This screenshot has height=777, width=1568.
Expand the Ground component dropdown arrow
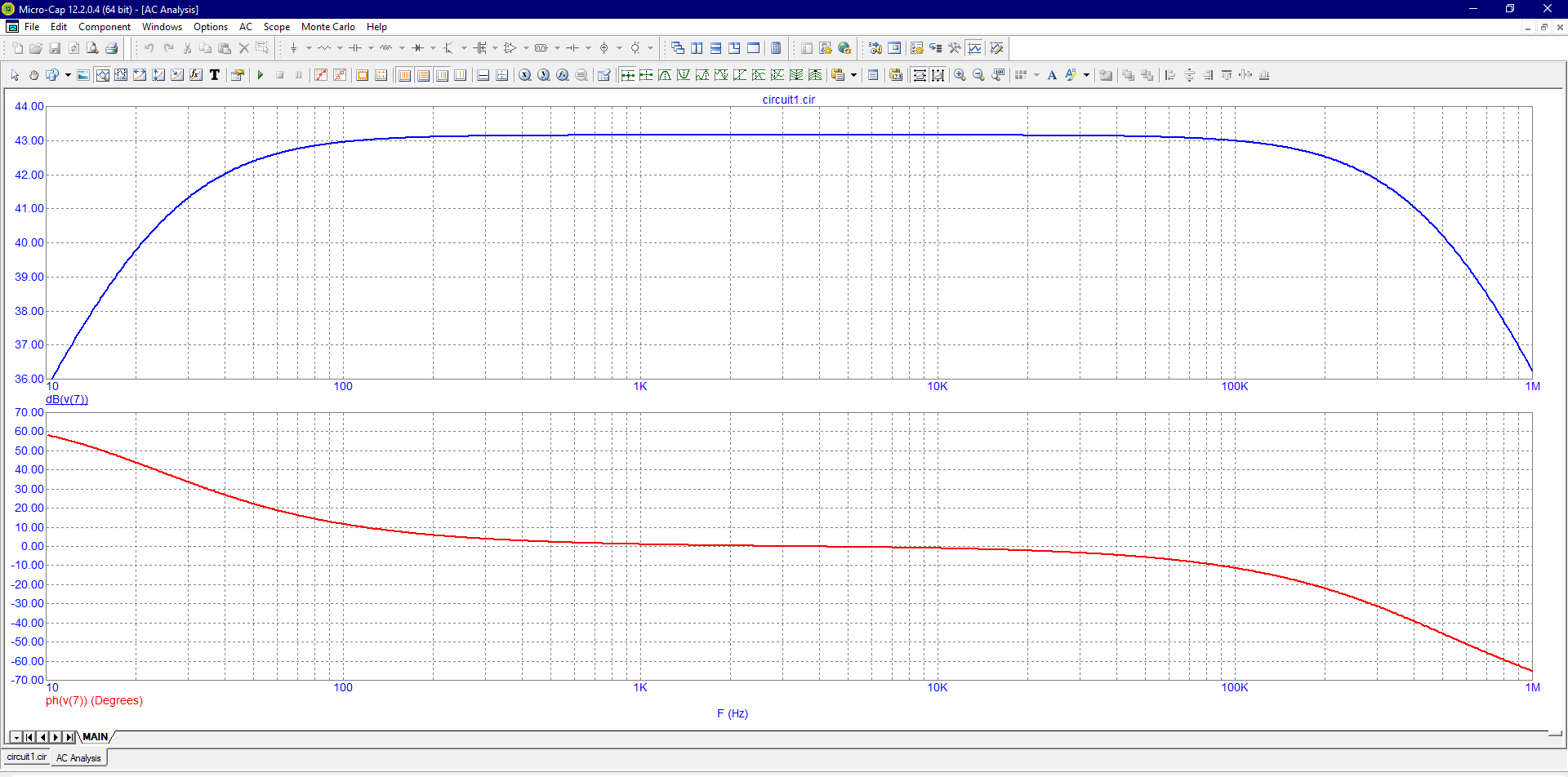point(309,48)
